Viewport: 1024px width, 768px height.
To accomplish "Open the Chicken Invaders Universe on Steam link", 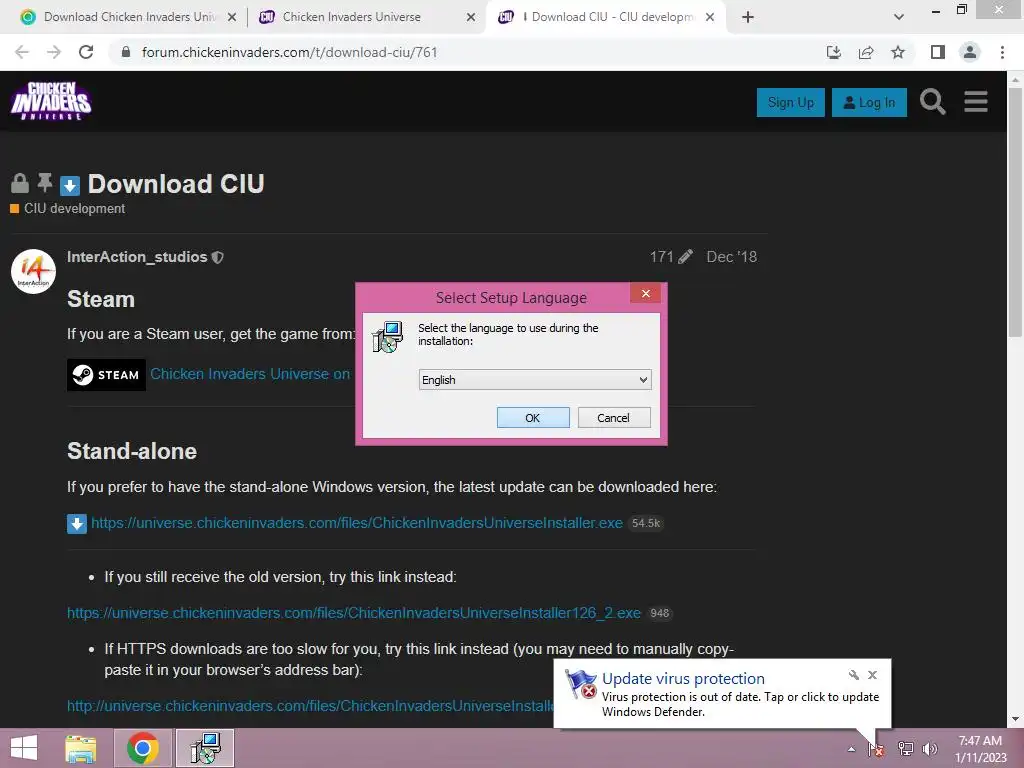I will click(251, 374).
